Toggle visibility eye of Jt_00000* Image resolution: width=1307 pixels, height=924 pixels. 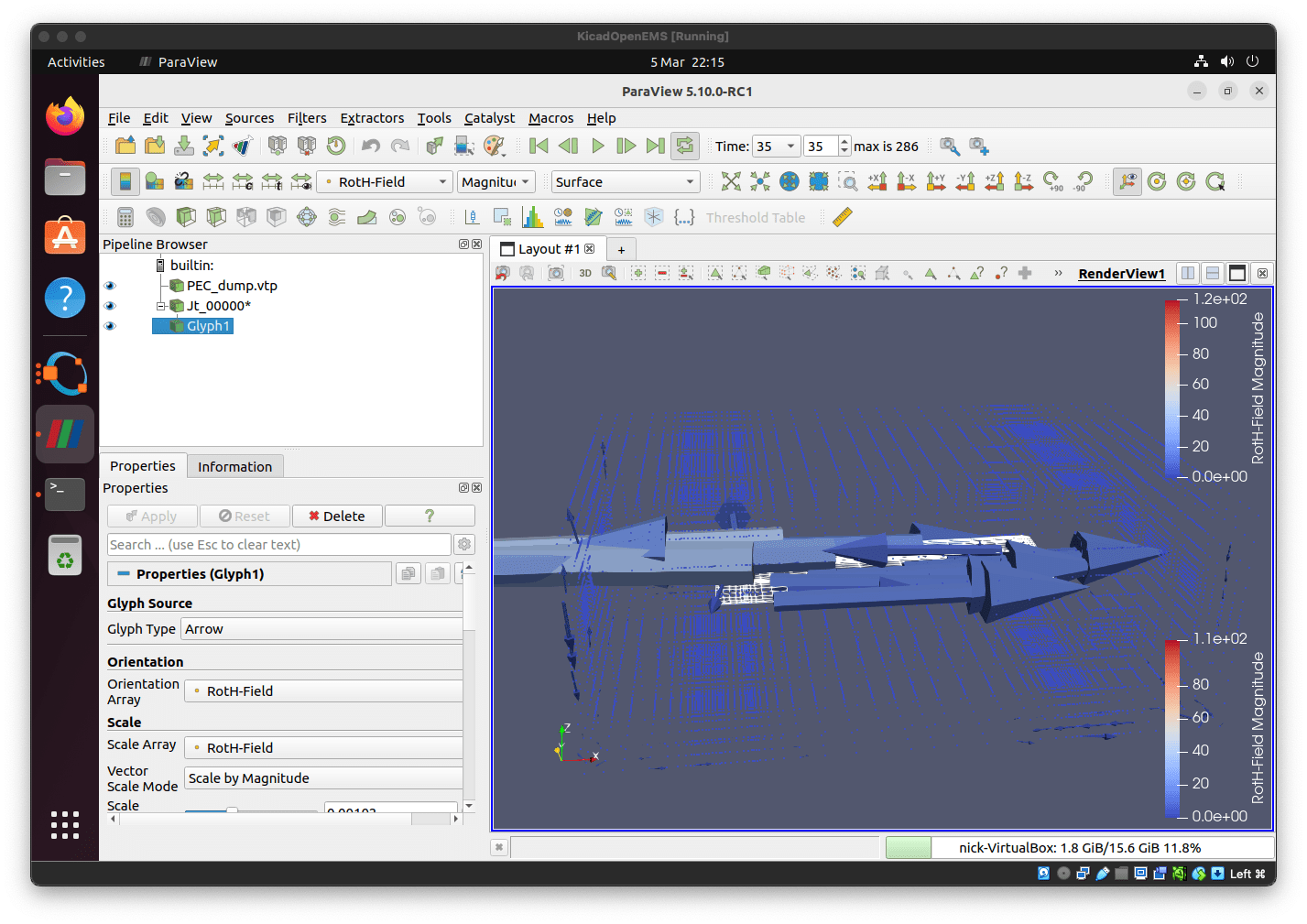coord(110,306)
